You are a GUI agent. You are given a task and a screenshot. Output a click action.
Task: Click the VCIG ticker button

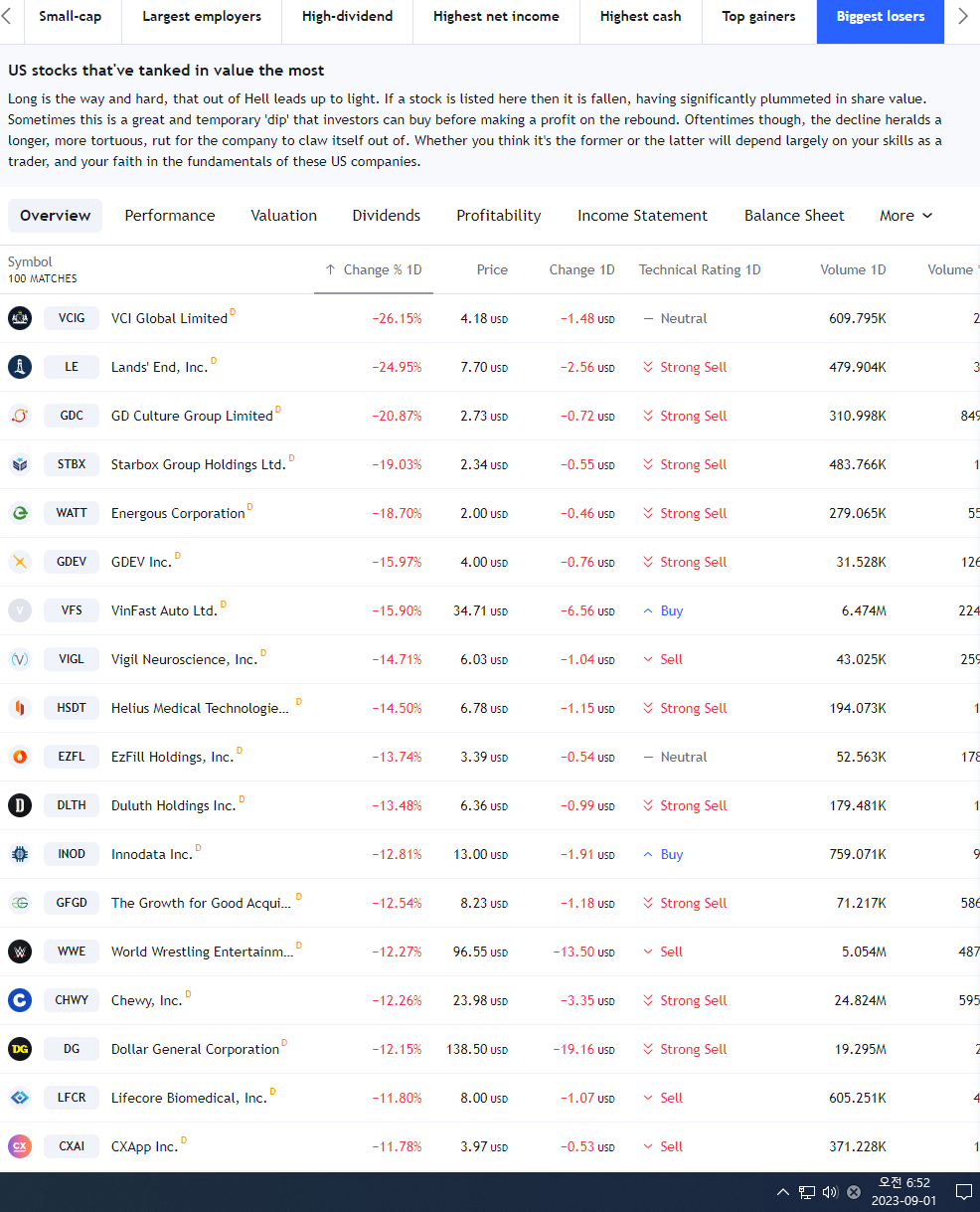point(72,318)
